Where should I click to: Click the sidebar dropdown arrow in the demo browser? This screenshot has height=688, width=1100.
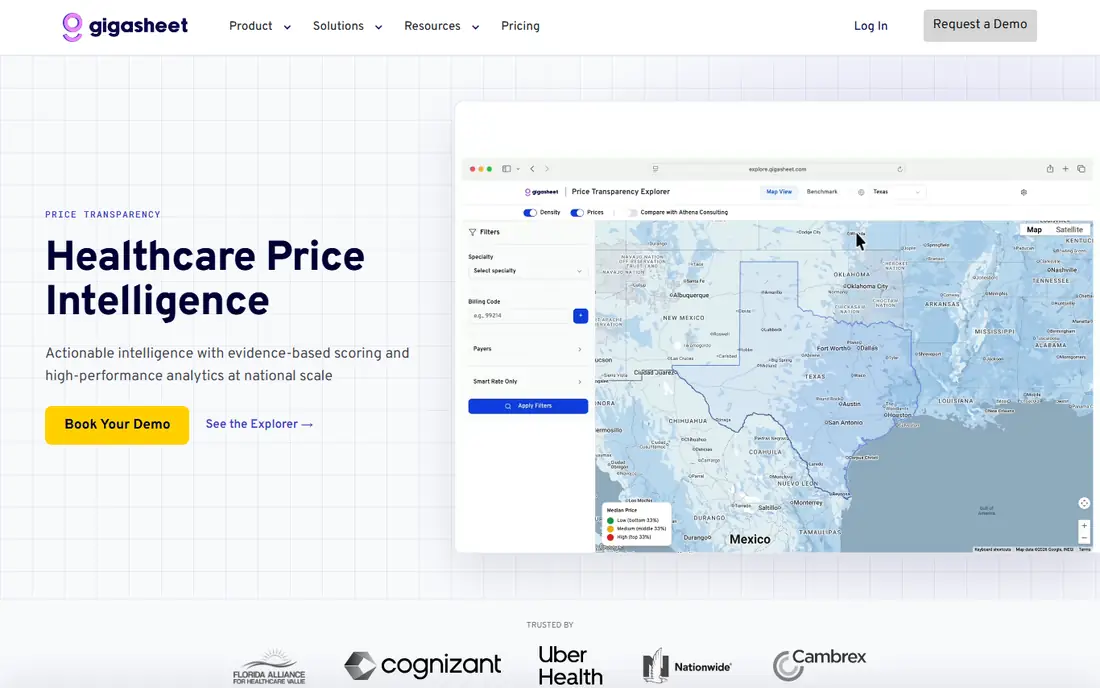[518, 169]
